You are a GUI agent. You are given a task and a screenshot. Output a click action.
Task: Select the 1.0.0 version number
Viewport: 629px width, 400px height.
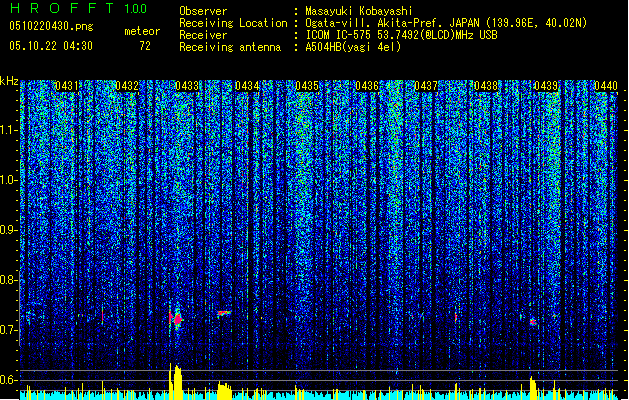pyautogui.click(x=135, y=8)
